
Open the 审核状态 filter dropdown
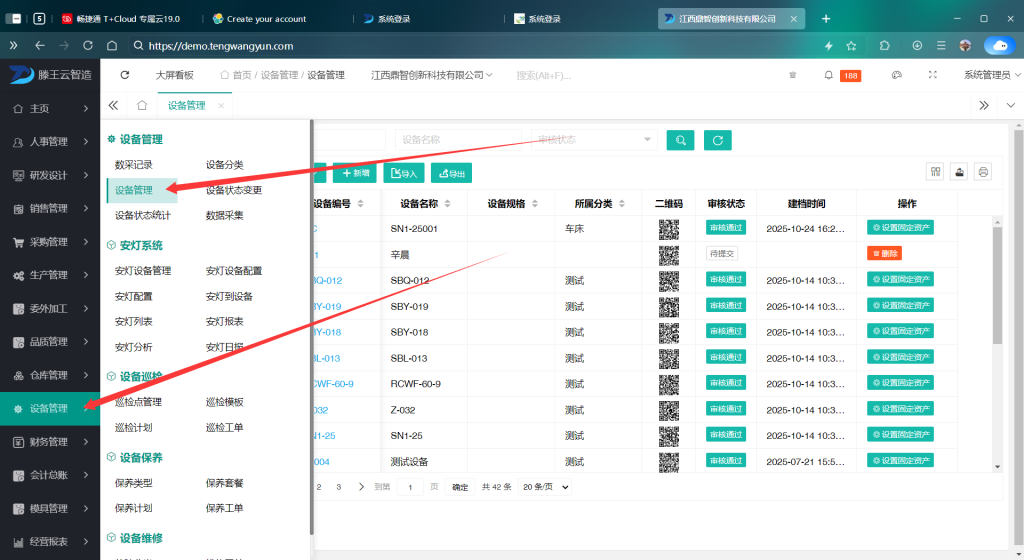pos(593,140)
